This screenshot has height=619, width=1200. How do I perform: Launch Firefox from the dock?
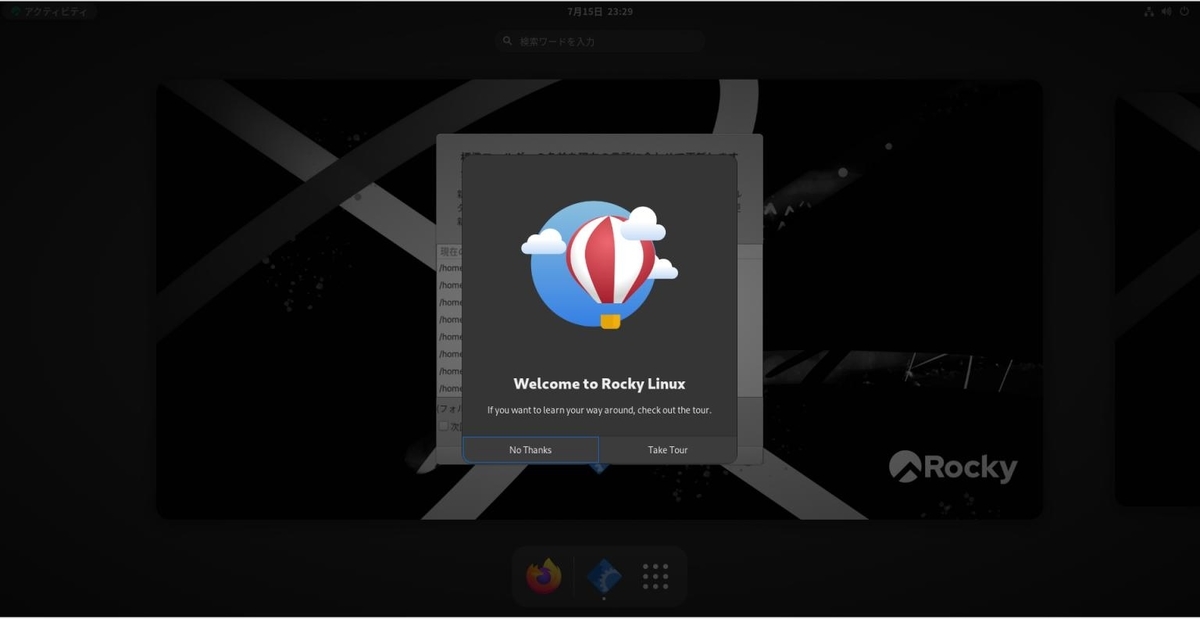[543, 576]
